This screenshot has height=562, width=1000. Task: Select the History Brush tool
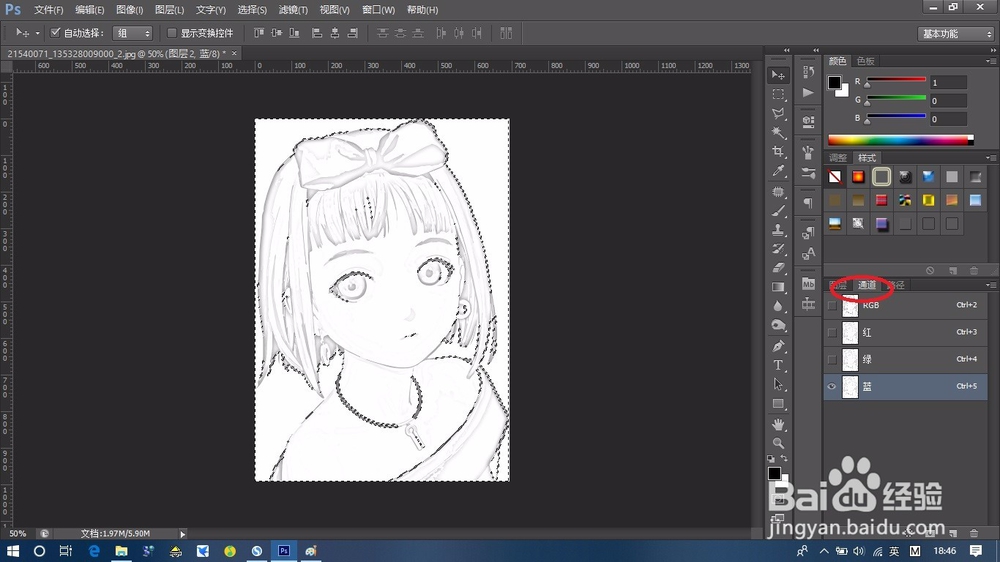[778, 249]
